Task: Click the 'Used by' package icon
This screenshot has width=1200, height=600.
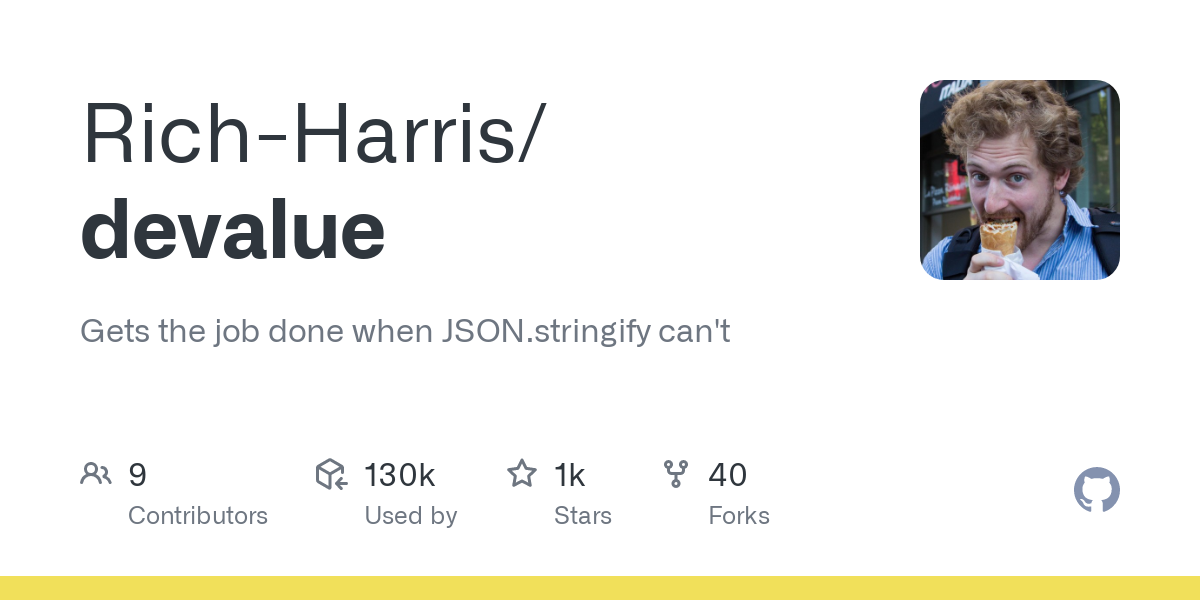Action: tap(331, 474)
